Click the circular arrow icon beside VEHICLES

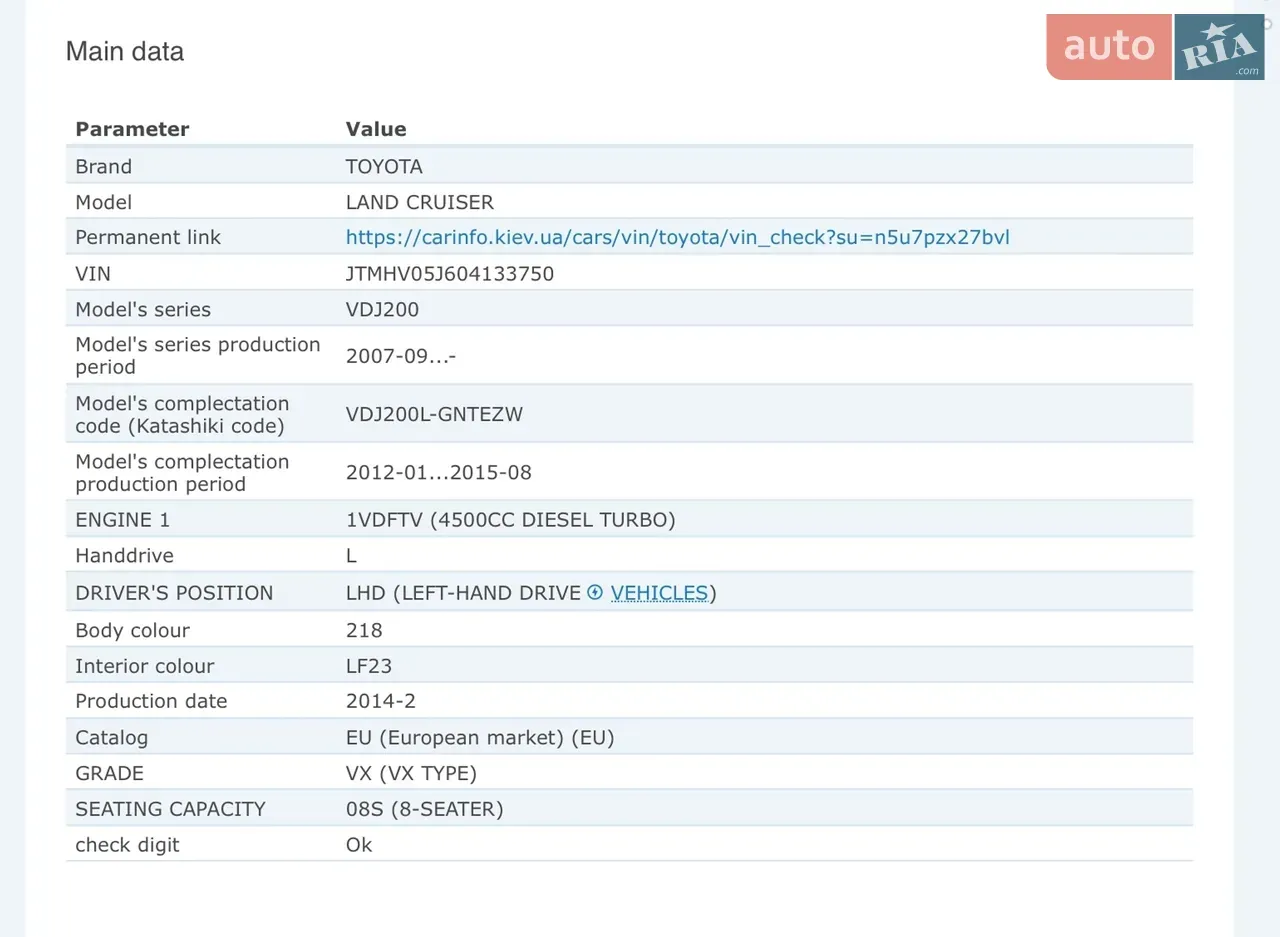[596, 592]
